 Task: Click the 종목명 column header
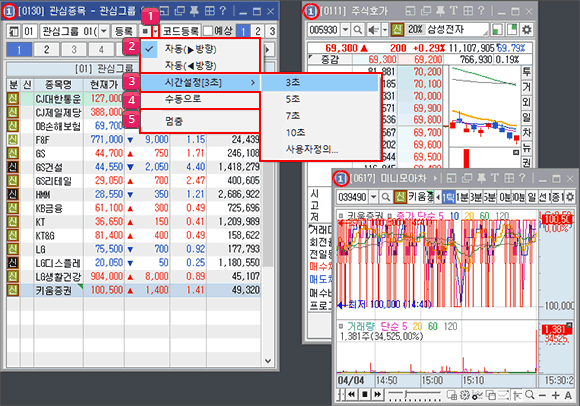pos(58,85)
